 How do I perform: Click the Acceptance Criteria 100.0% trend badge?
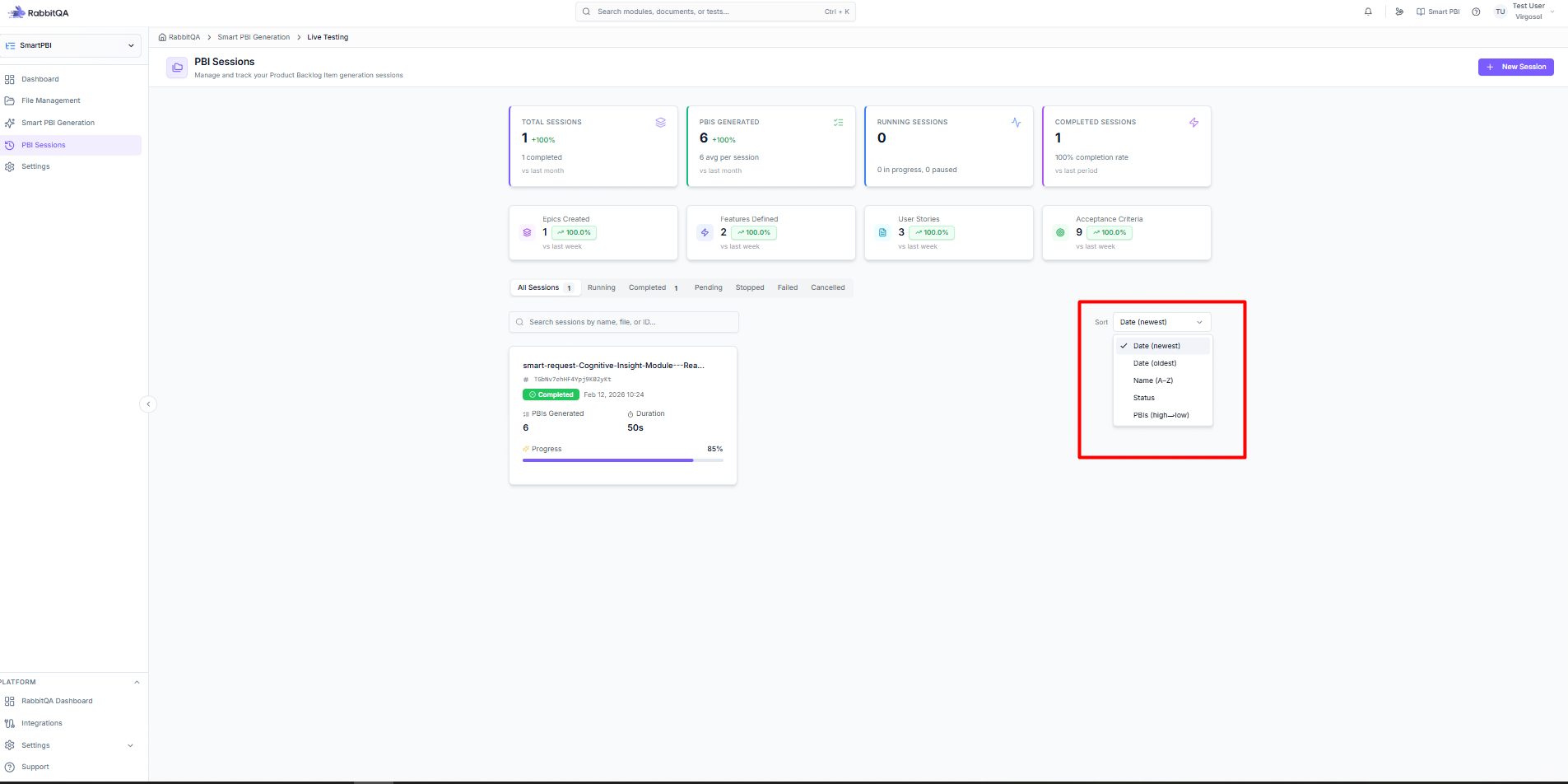pos(1109,233)
